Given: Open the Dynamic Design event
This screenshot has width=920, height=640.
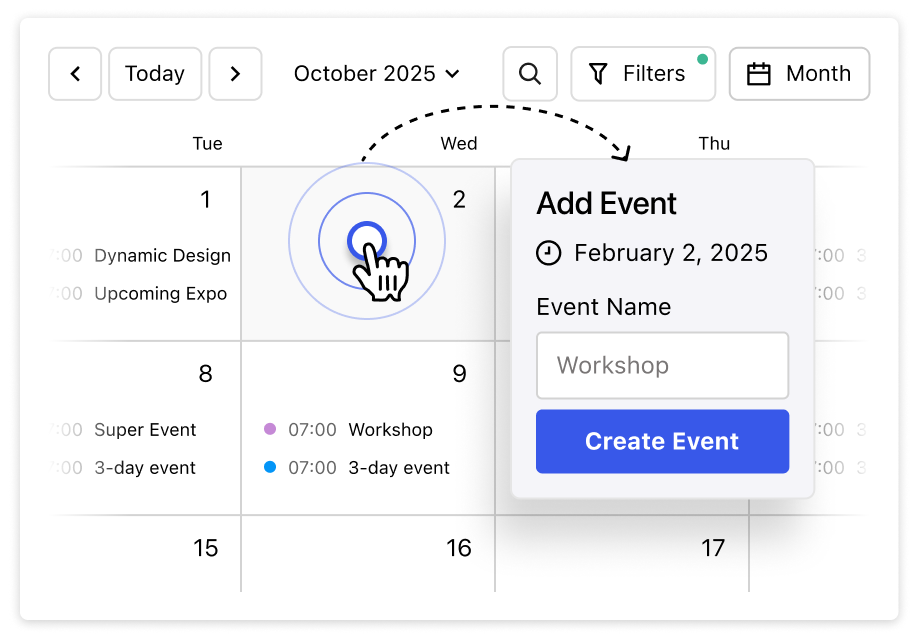Looking at the screenshot, I should 162,256.
